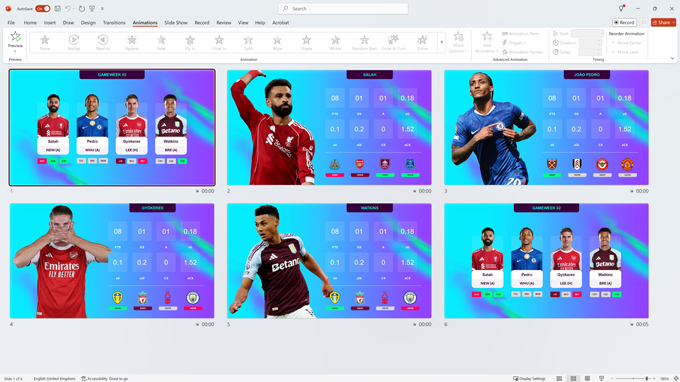This screenshot has height=382, width=680.
Task: Open the lightbulb notifications icon
Action: tap(621, 9)
